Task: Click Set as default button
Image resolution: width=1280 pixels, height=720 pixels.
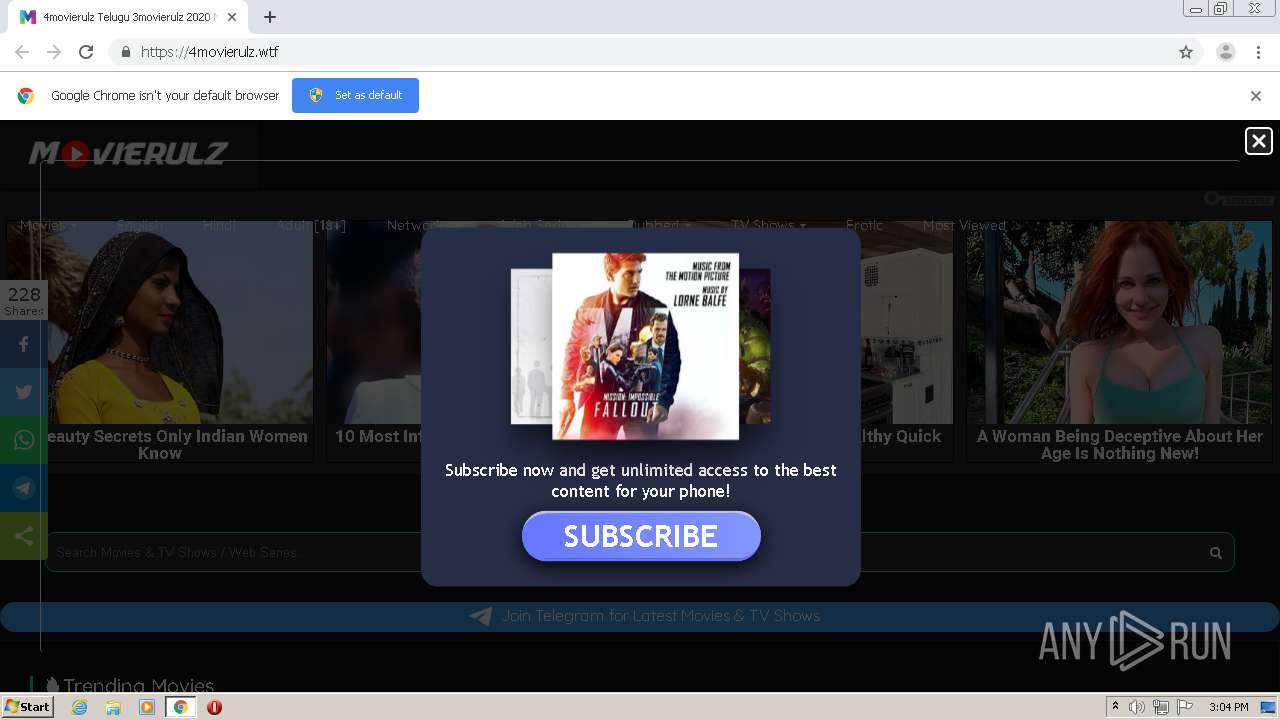Action: (355, 95)
